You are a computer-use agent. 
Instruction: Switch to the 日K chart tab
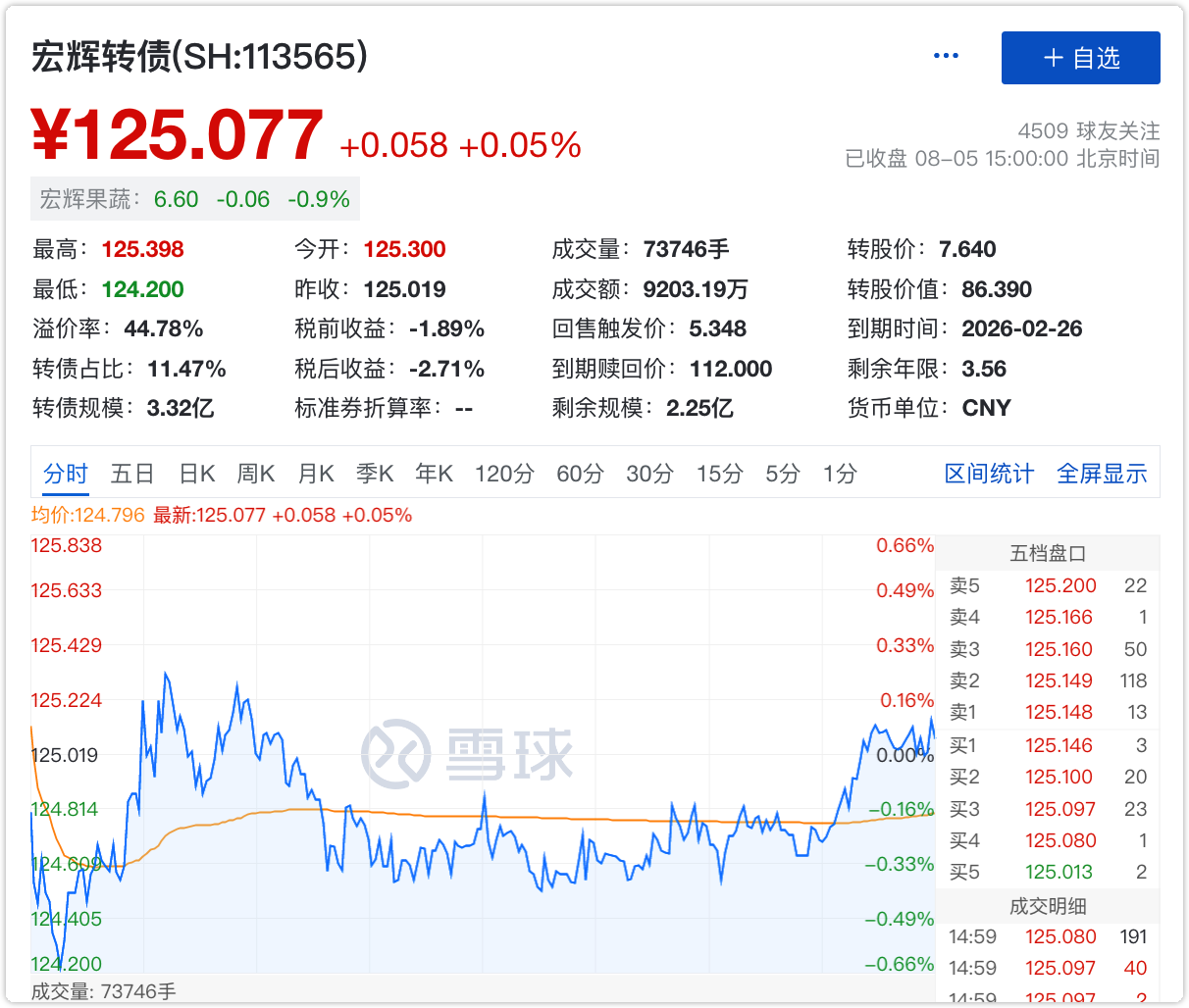[x=196, y=474]
